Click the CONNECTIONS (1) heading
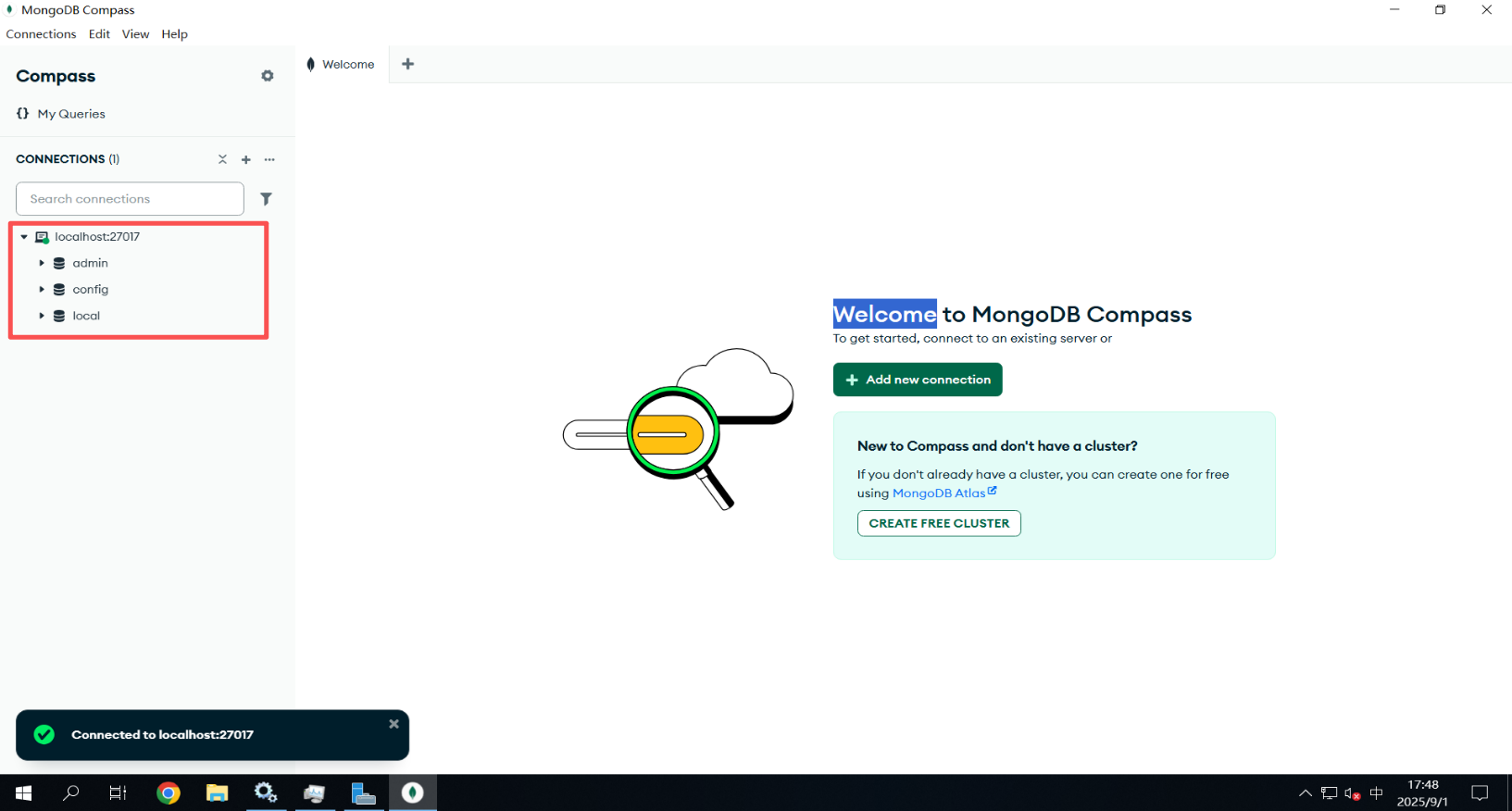 [68, 159]
